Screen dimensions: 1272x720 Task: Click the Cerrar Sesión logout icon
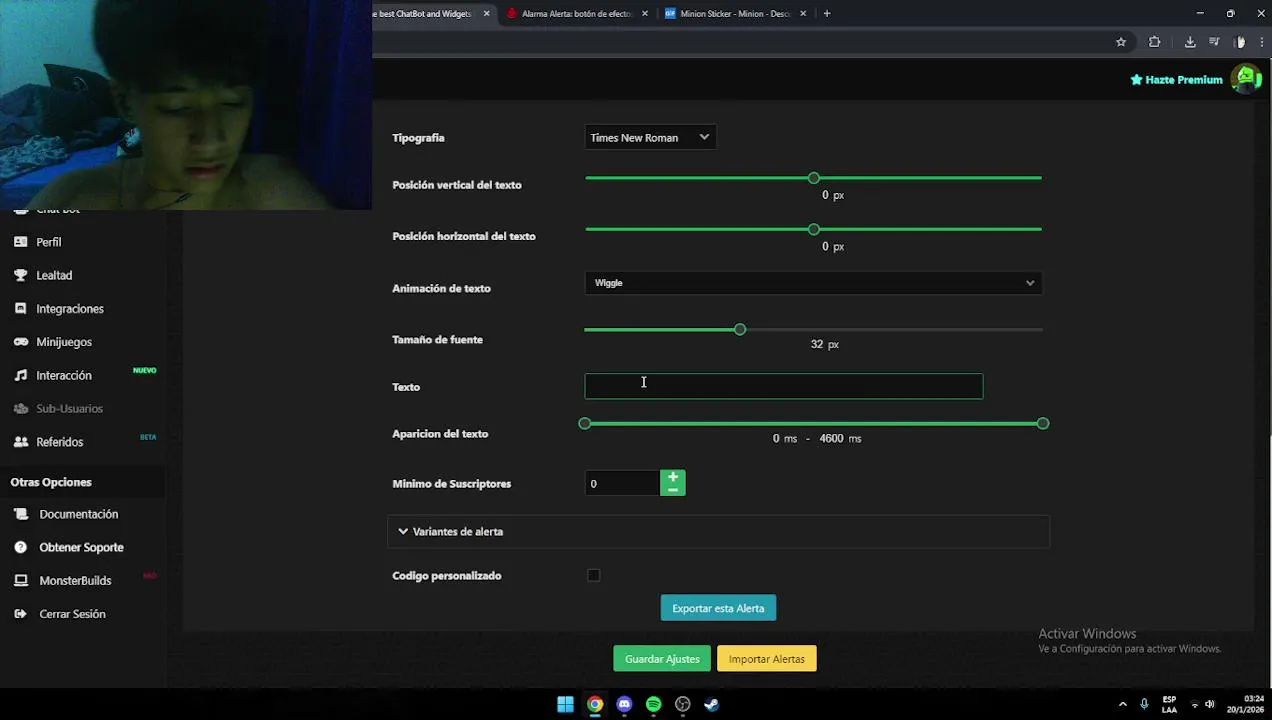click(x=20, y=614)
